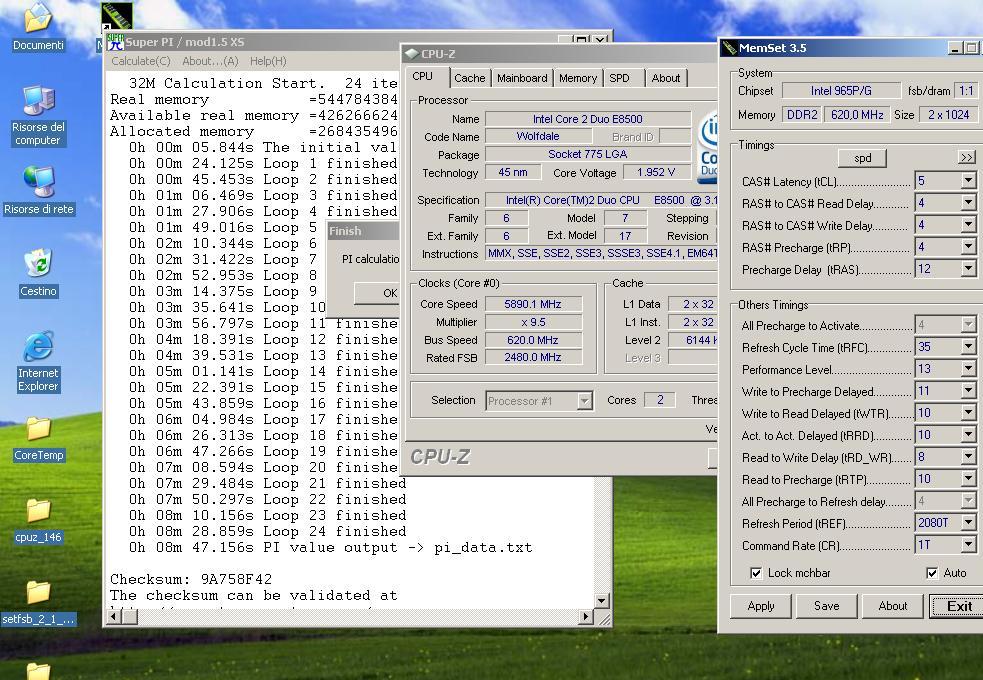Click the Rated FSB 2480.0 MHz field

coord(533,357)
